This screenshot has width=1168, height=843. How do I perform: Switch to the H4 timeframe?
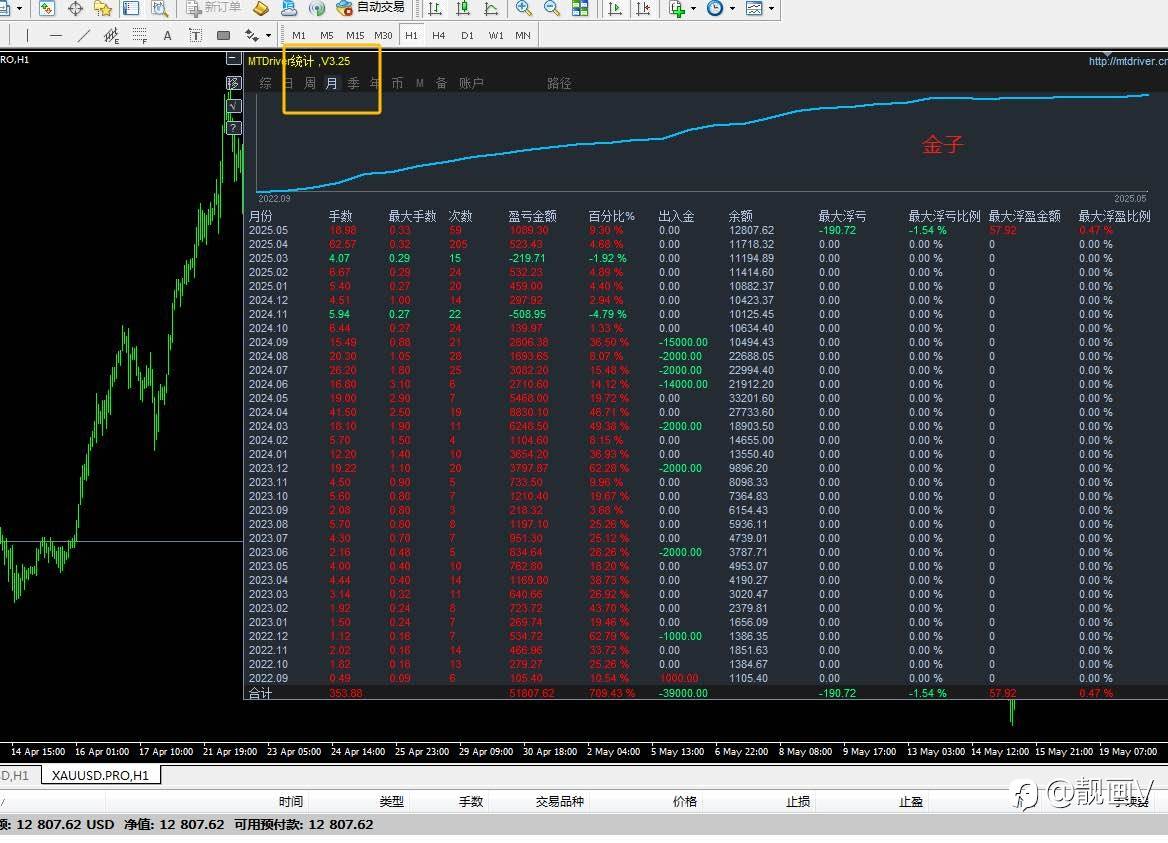pos(439,35)
